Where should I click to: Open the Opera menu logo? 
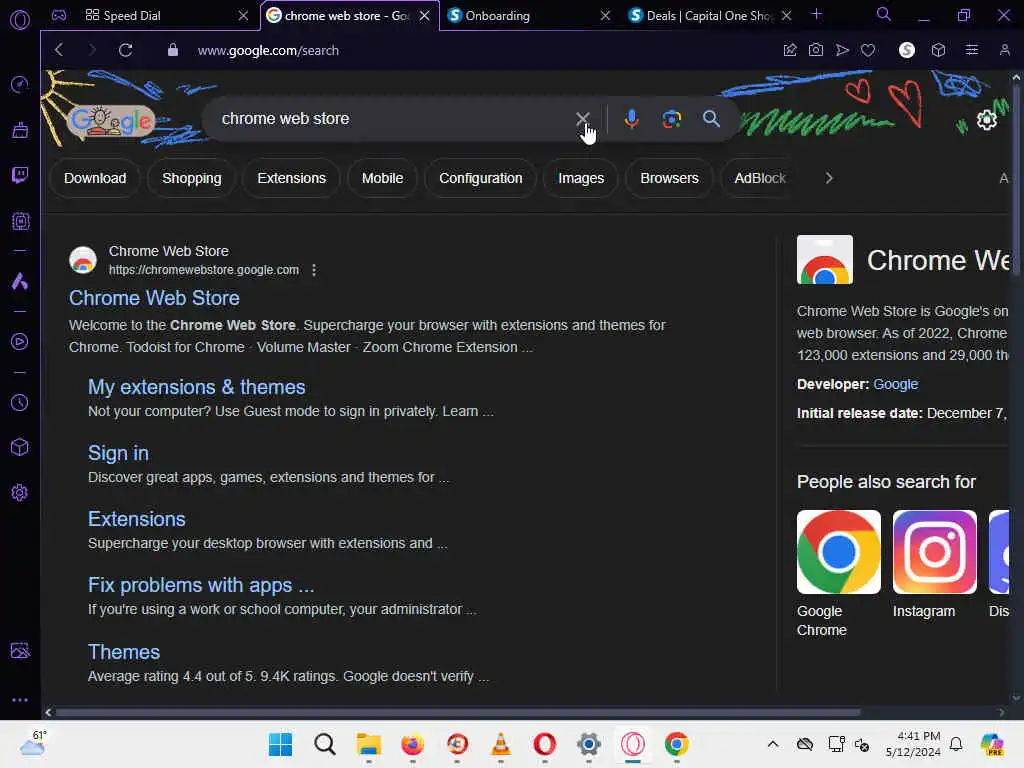(x=20, y=20)
